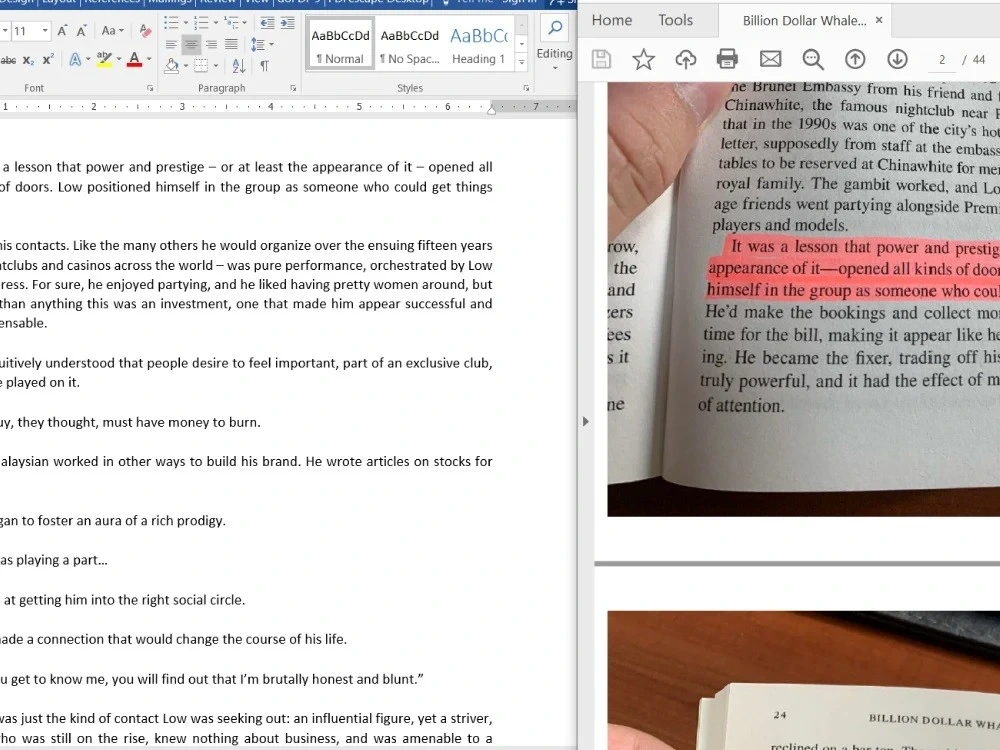
Task: Search text in the PDF
Action: [812, 59]
